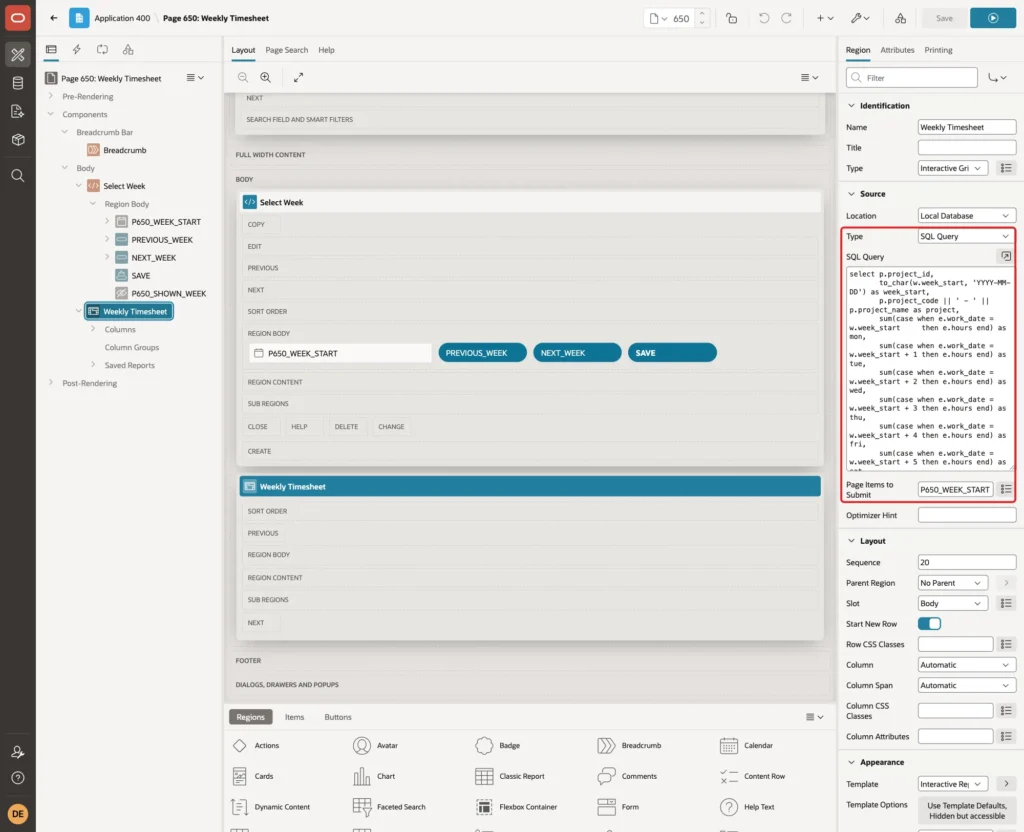Open the Utilities wrench menu

point(860,18)
